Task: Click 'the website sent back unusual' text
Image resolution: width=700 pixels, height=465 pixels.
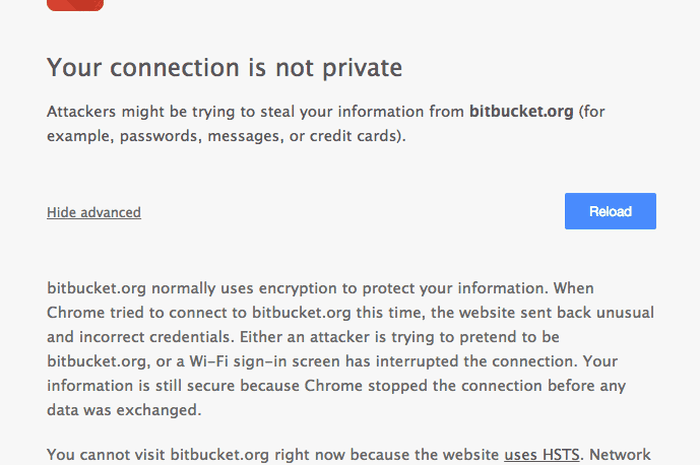Action: click(x=542, y=312)
